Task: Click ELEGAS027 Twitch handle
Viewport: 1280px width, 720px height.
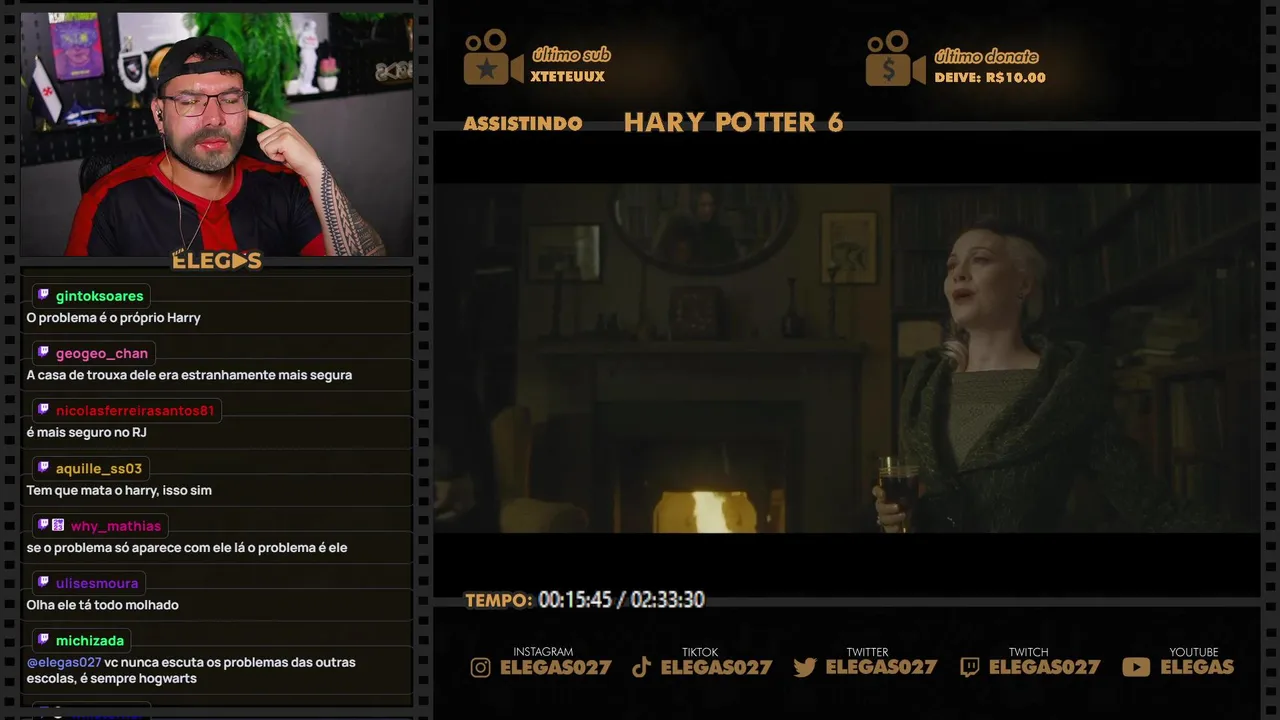Action: point(1044,668)
